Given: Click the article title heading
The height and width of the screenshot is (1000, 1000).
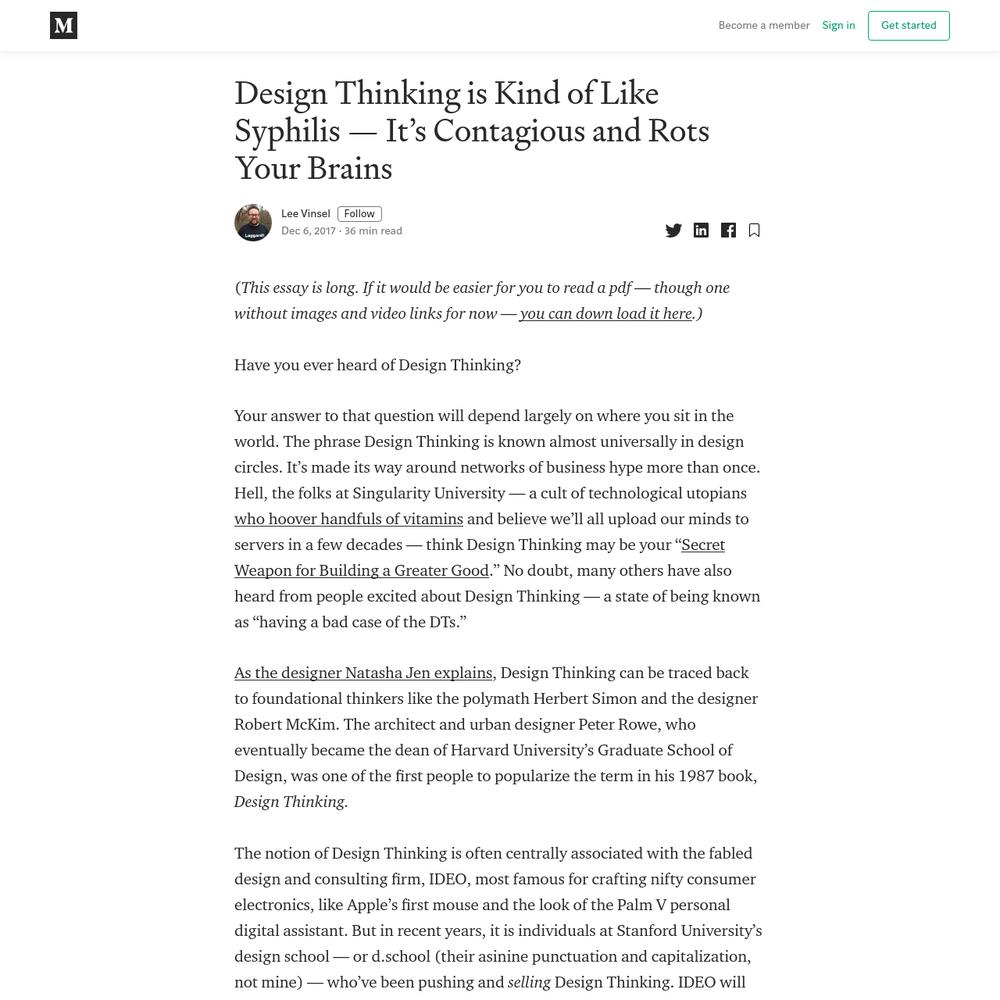Looking at the screenshot, I should (472, 131).
